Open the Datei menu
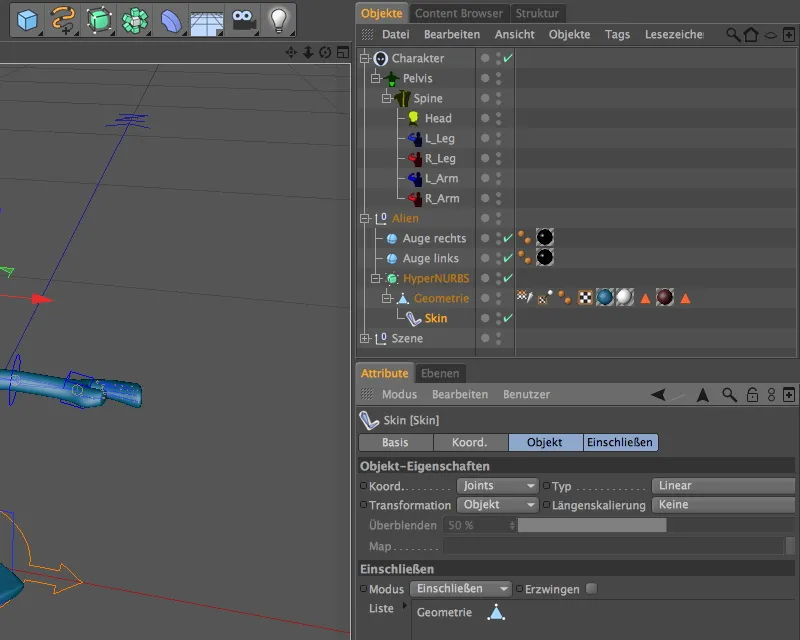 [395, 35]
